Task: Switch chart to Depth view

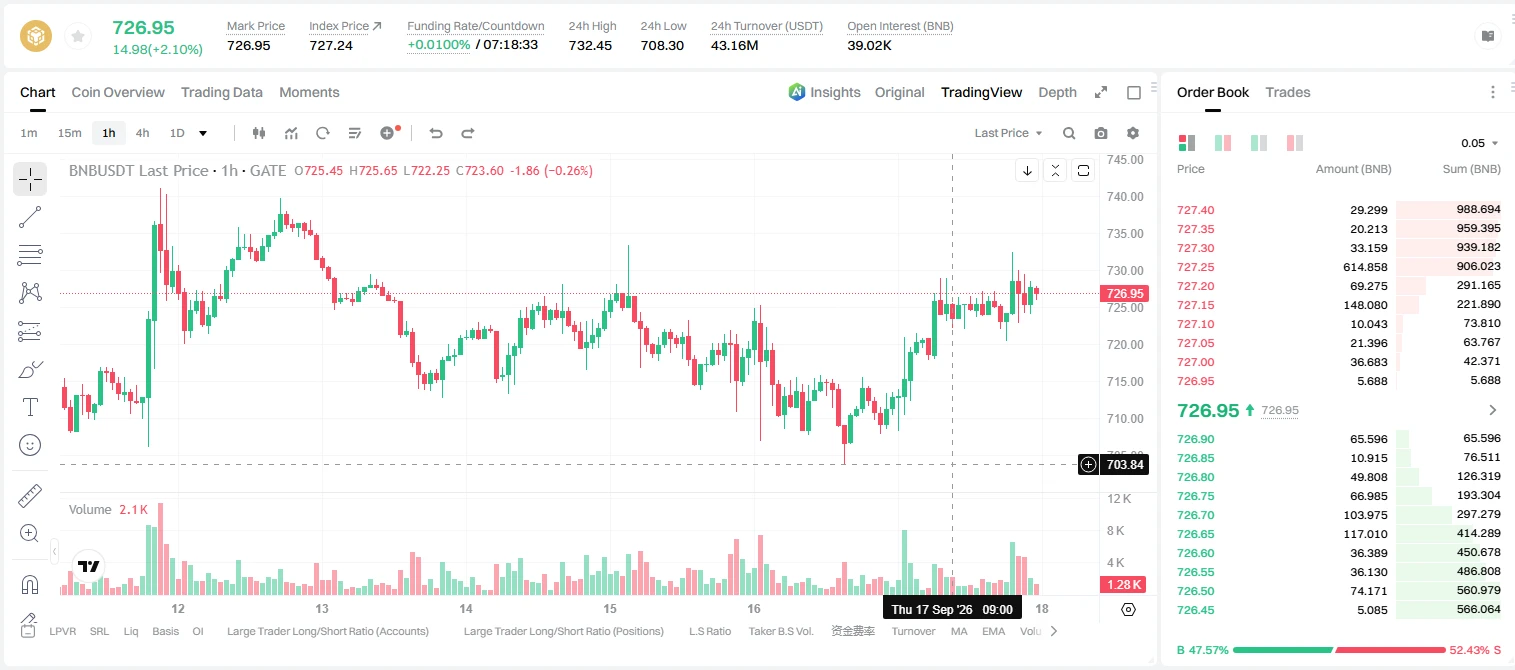Action: coord(1057,92)
